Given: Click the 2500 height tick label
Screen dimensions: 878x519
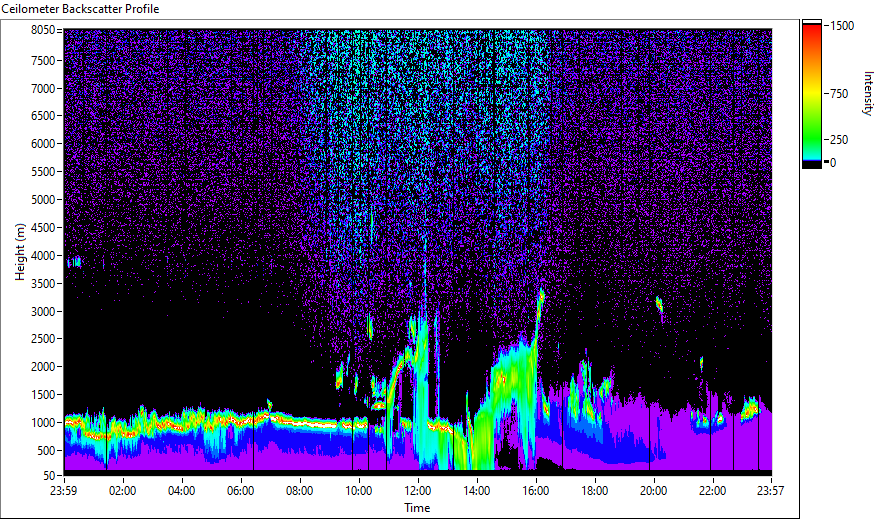Looking at the screenshot, I should click(x=43, y=339).
